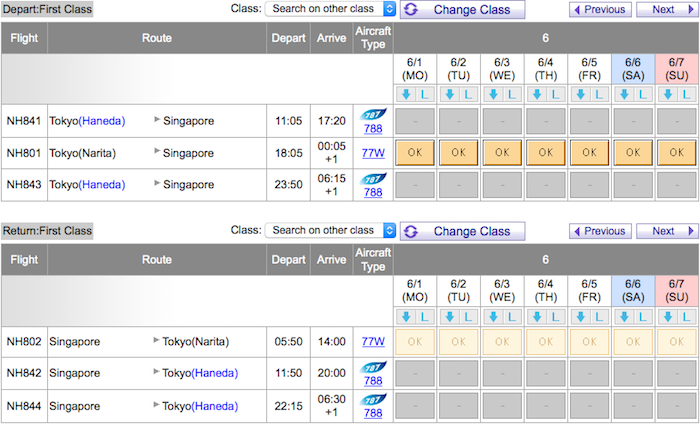
Task: Click Haneda in NH842 route
Action: click(x=215, y=373)
